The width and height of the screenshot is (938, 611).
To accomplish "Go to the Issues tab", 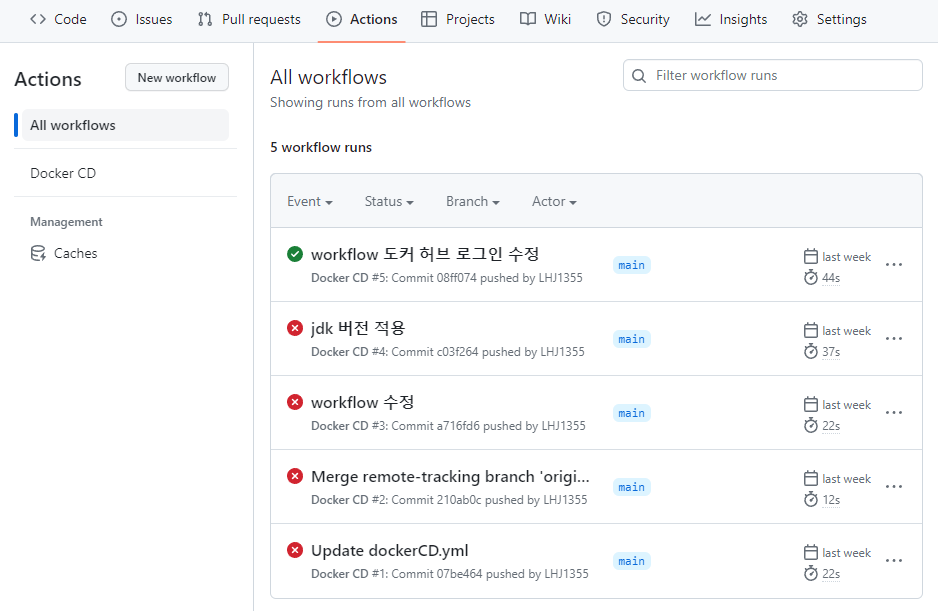I will tap(142, 19).
